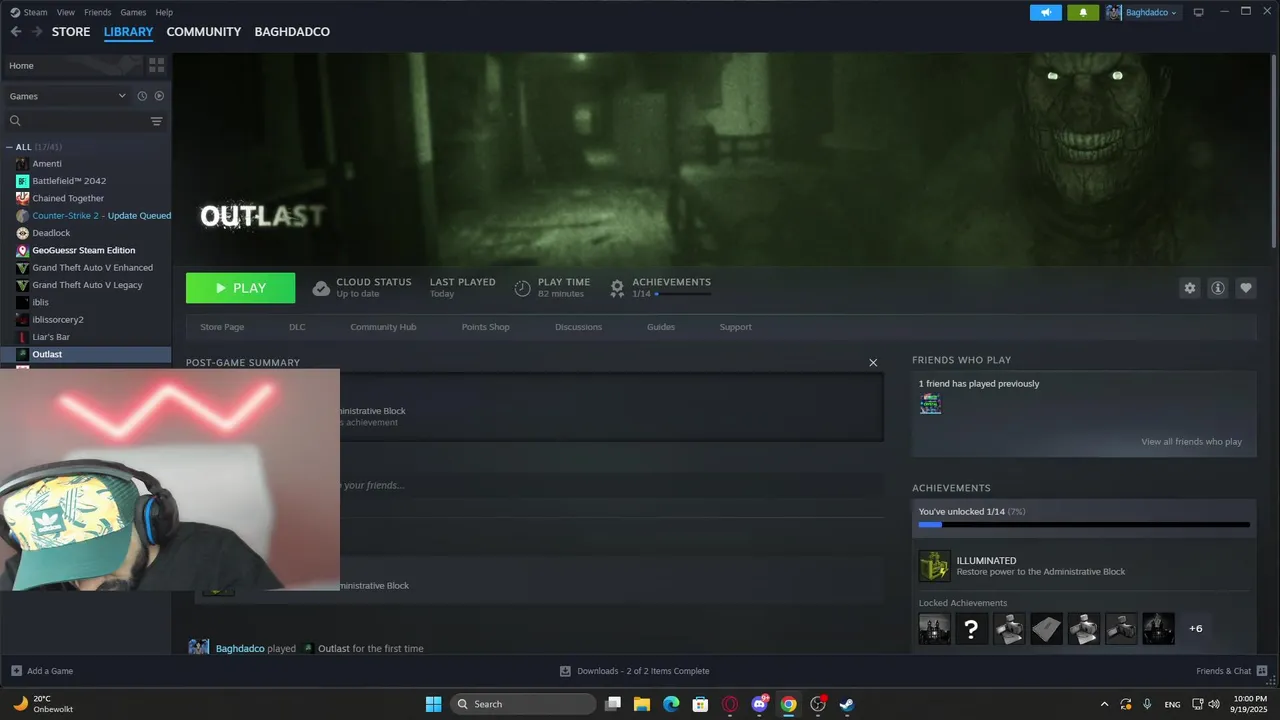
Task: Show hidden system tray icons
Action: click(x=1104, y=704)
